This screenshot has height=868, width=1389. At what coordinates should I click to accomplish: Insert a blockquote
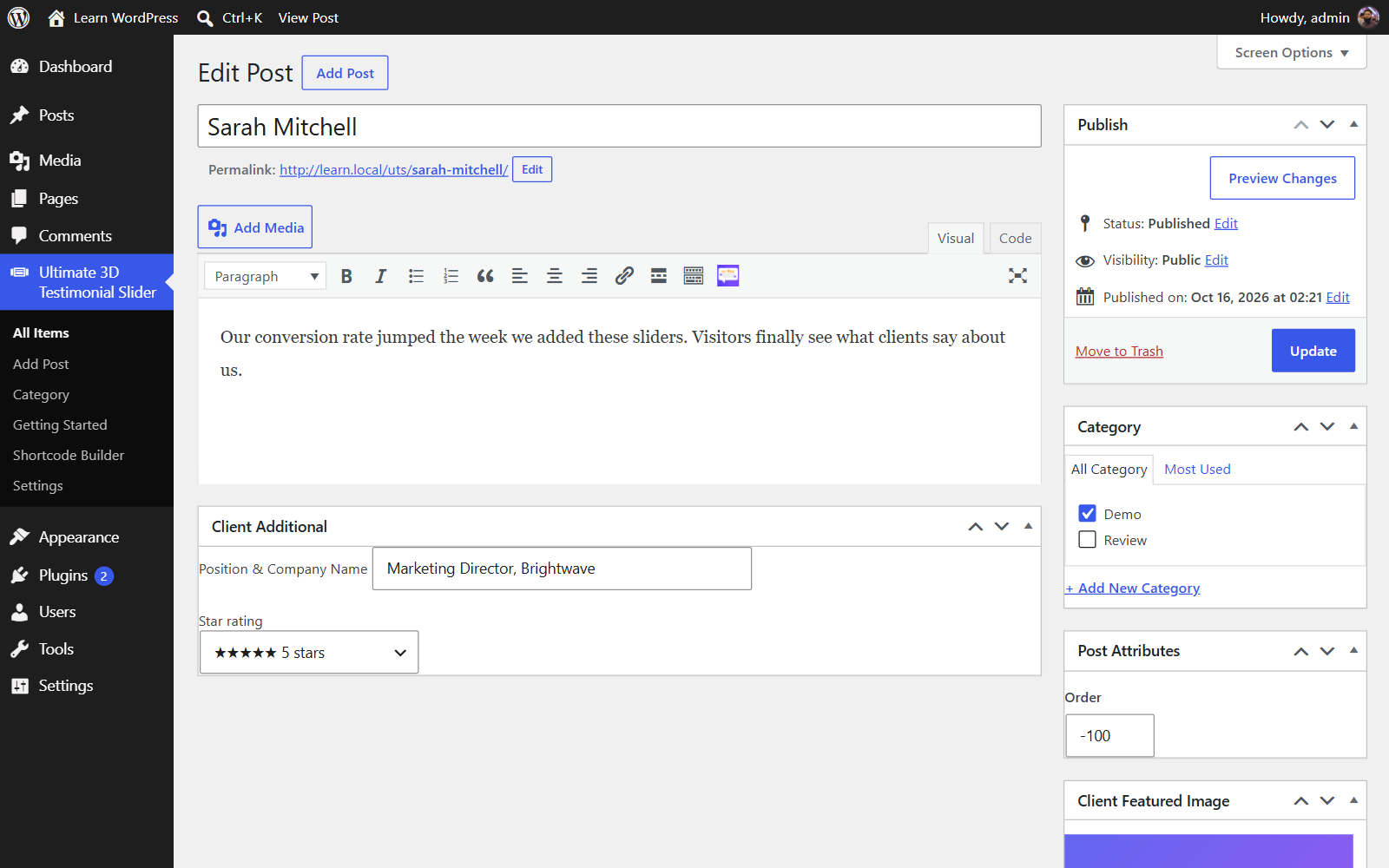click(x=485, y=276)
